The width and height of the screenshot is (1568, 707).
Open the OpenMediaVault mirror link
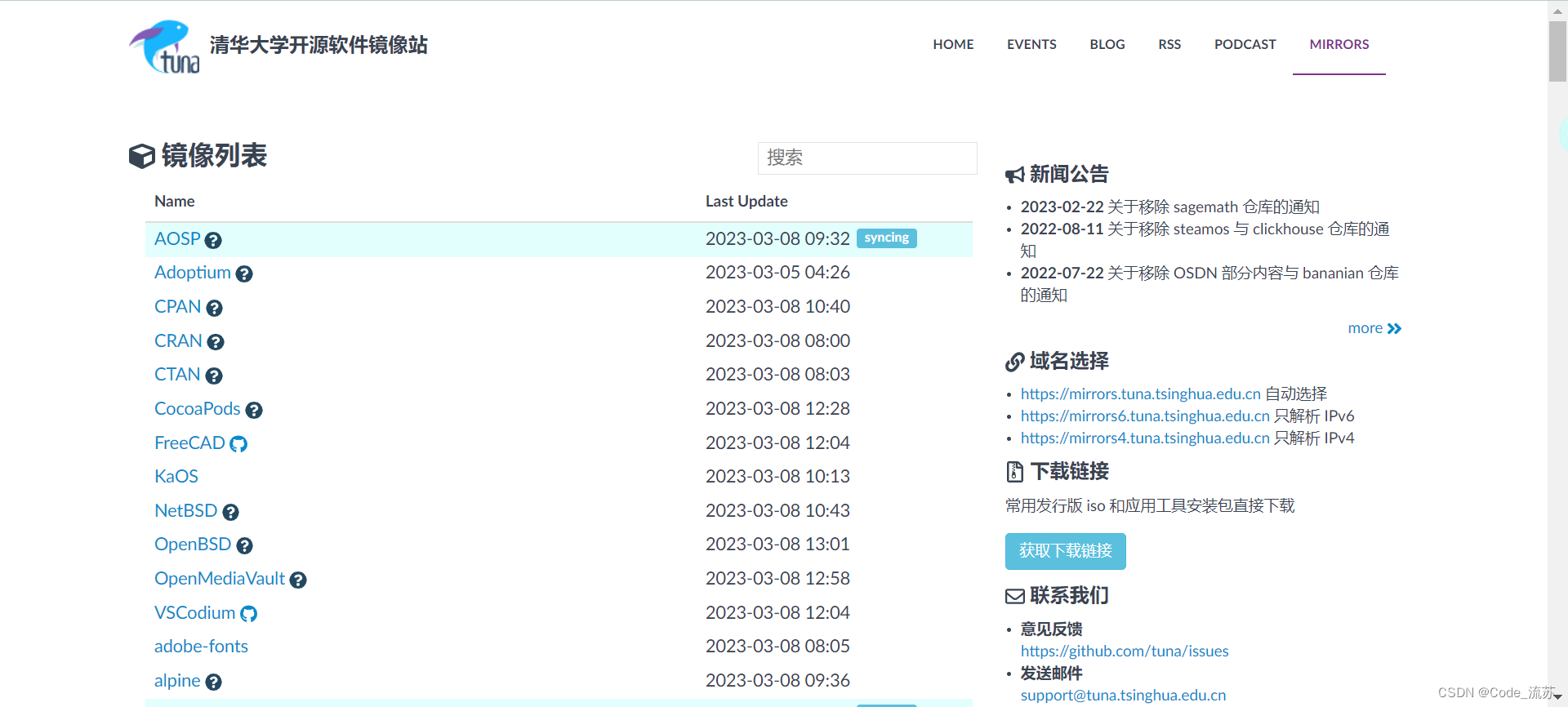coord(220,578)
